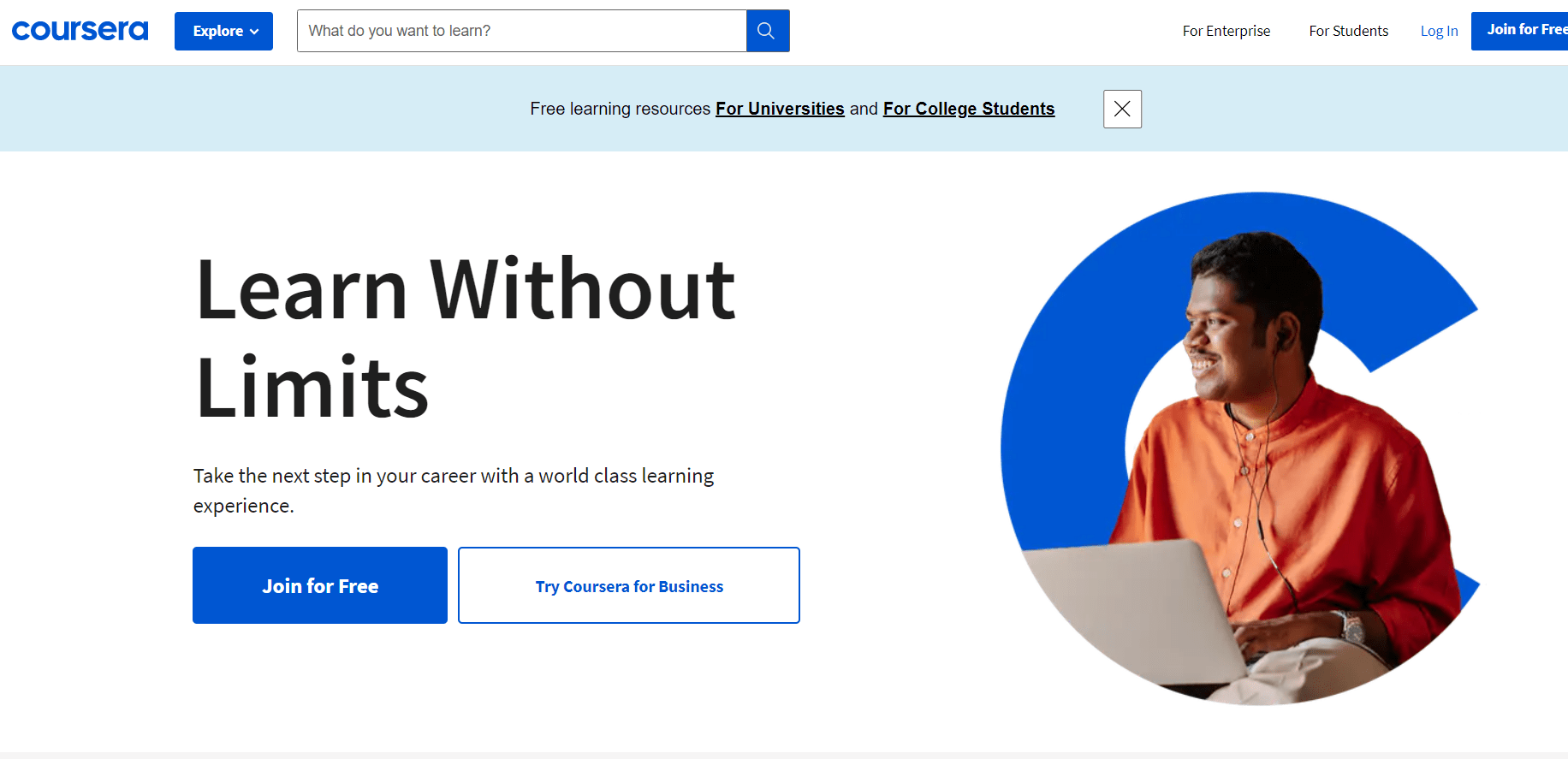
Task: Click the magnifying glass search button
Action: click(767, 31)
